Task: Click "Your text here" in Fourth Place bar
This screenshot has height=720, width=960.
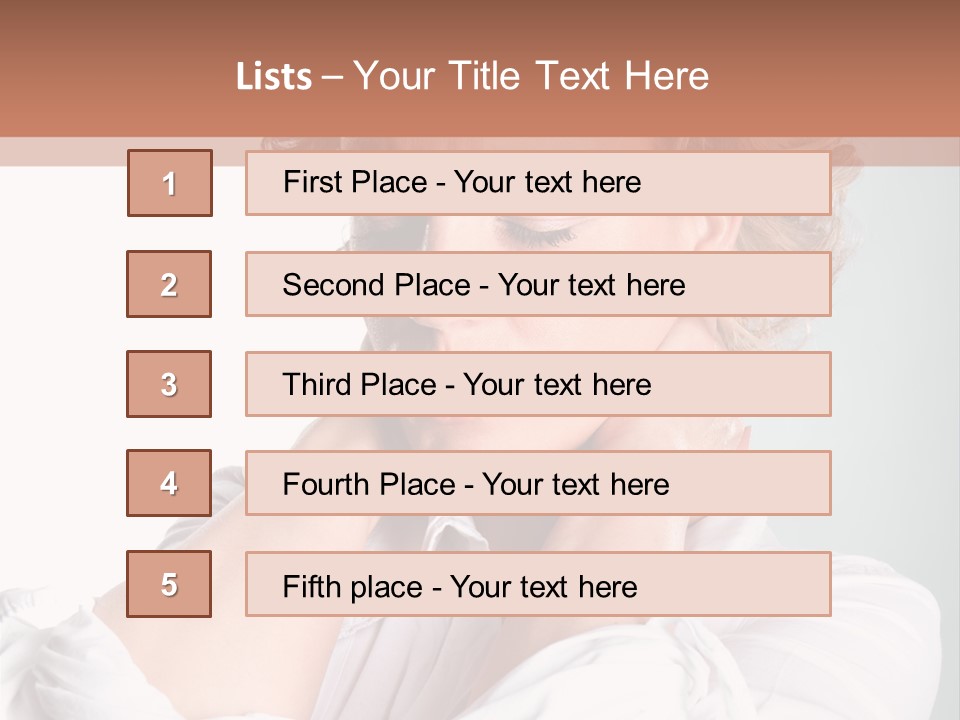Action: click(575, 485)
